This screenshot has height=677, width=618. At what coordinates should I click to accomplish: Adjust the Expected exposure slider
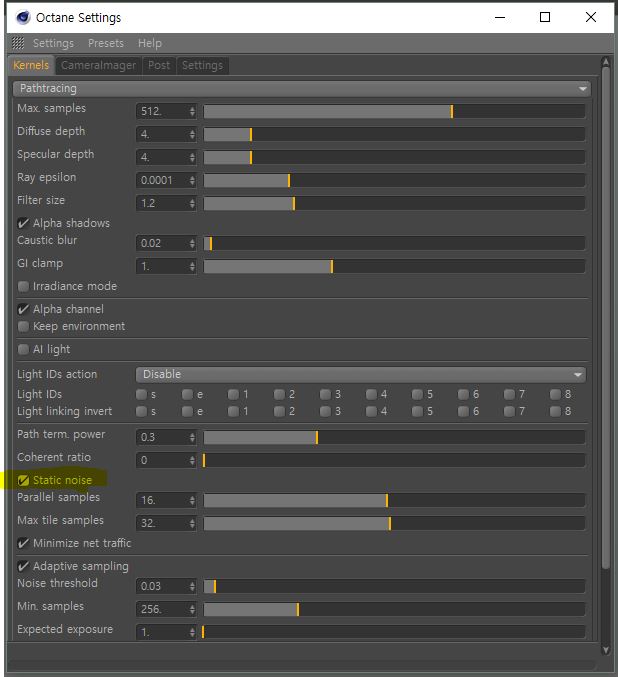394,632
